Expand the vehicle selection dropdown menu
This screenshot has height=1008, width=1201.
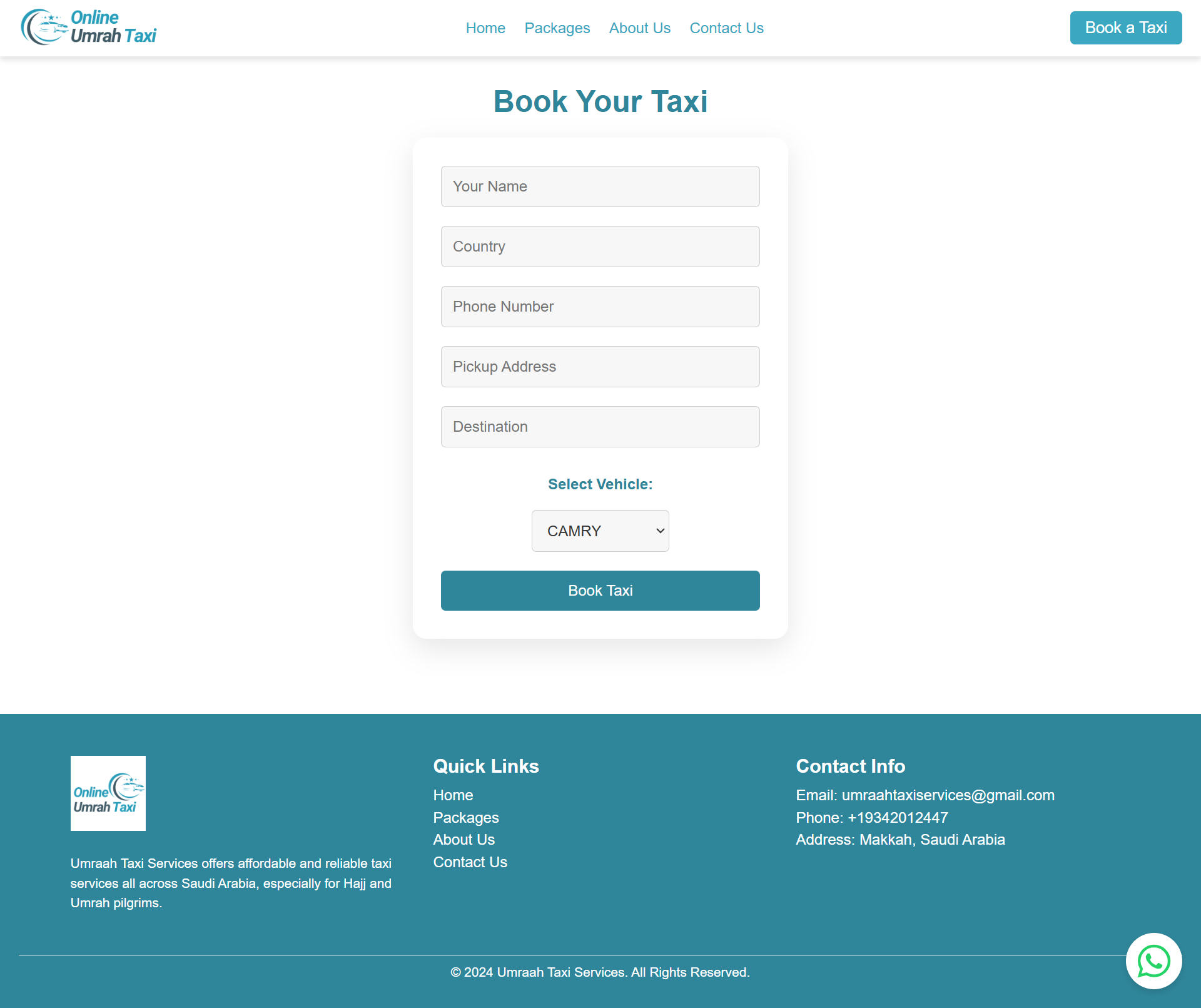(600, 530)
